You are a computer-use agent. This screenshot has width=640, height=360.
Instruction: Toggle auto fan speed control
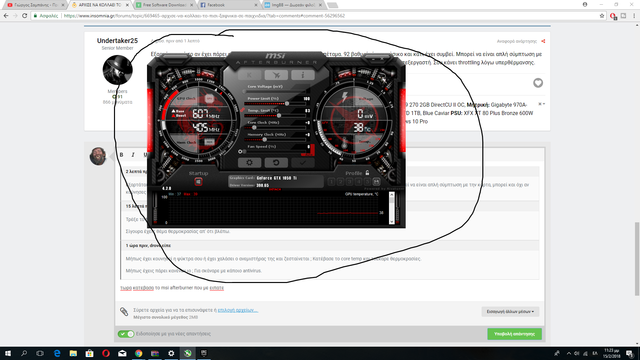(308, 154)
